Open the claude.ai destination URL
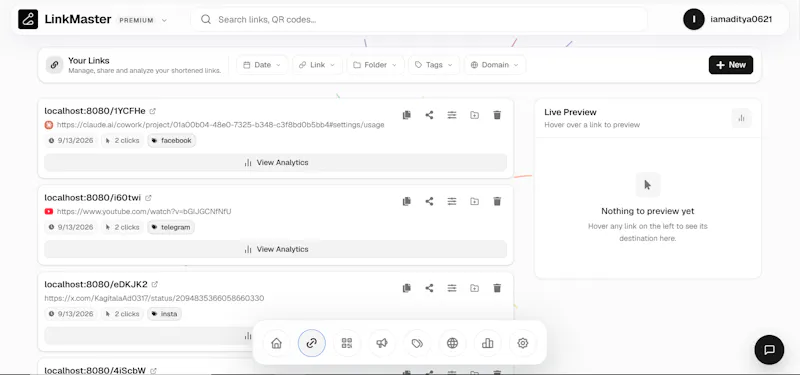This screenshot has width=800, height=375. pos(220,124)
